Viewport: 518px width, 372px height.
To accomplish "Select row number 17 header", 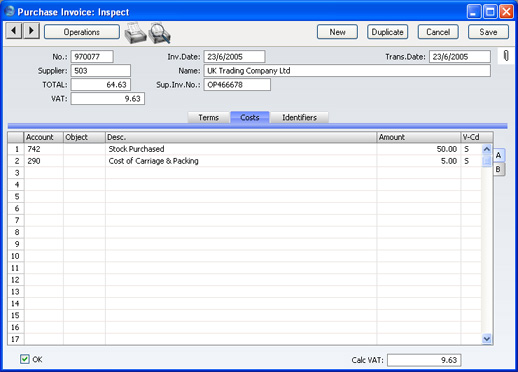I will pyautogui.click(x=16, y=339).
